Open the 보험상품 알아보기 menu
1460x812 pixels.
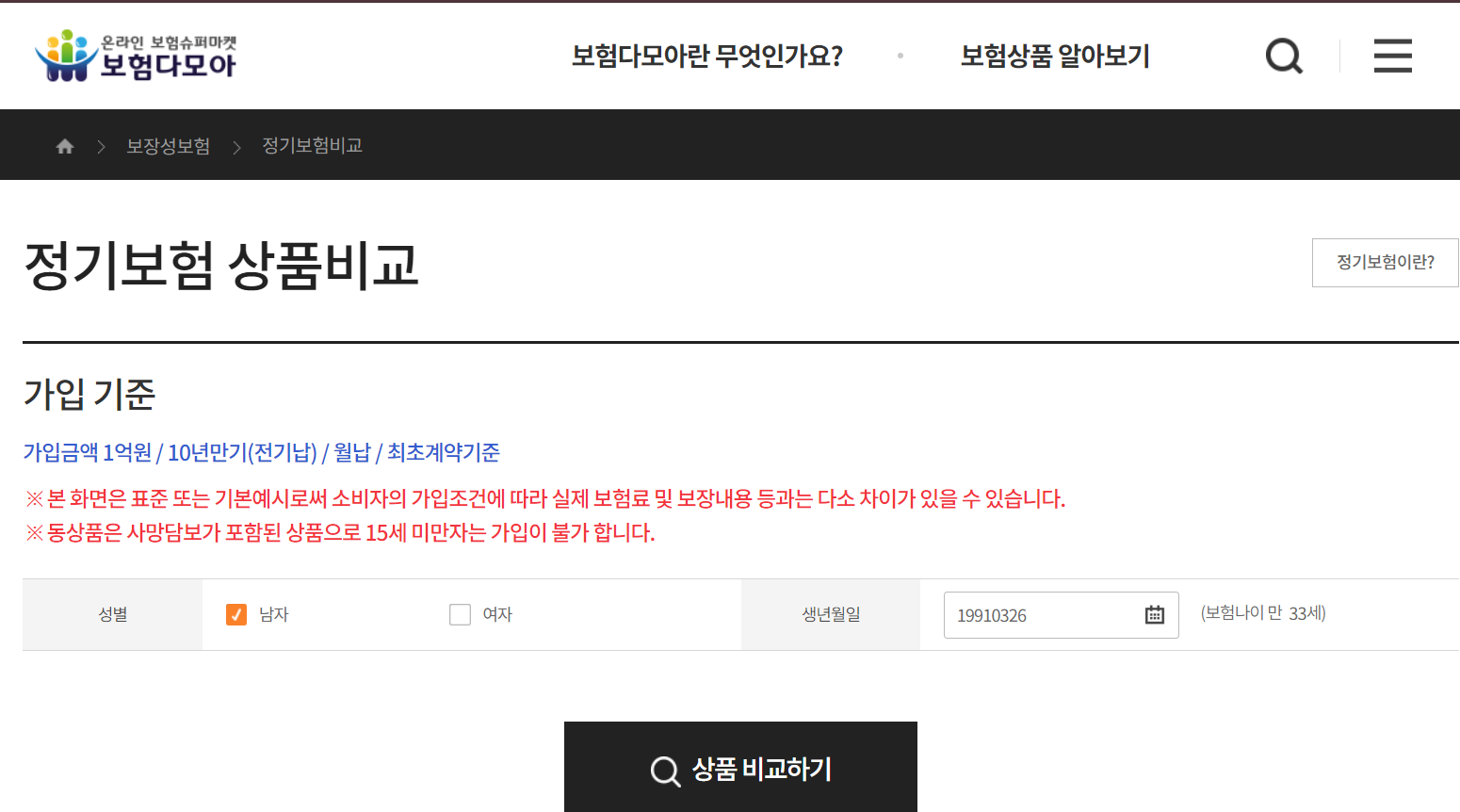[x=1054, y=56]
